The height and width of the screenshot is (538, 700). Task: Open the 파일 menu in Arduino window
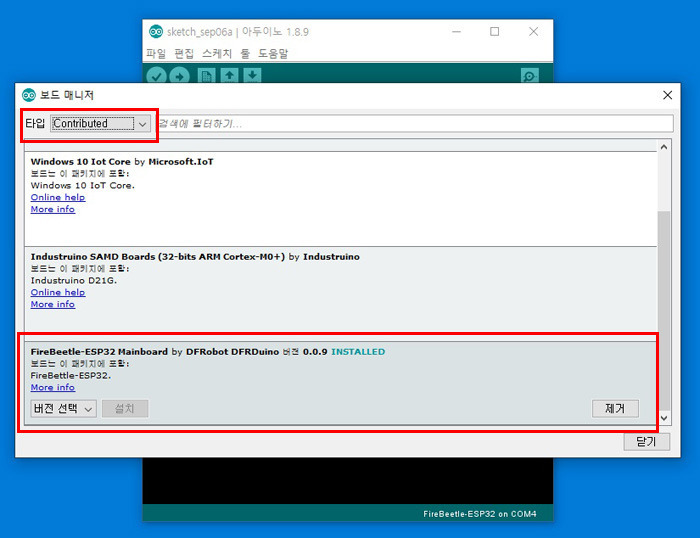coord(156,54)
